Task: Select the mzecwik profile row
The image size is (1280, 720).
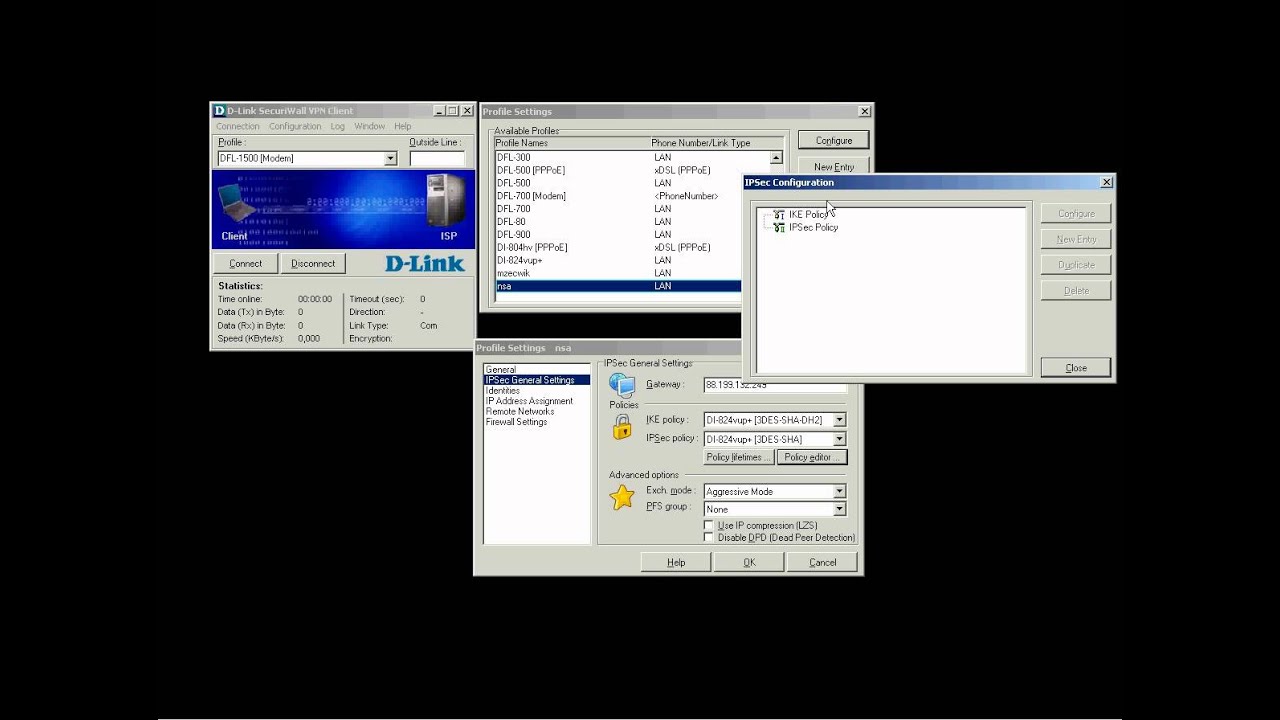Action: [619, 274]
